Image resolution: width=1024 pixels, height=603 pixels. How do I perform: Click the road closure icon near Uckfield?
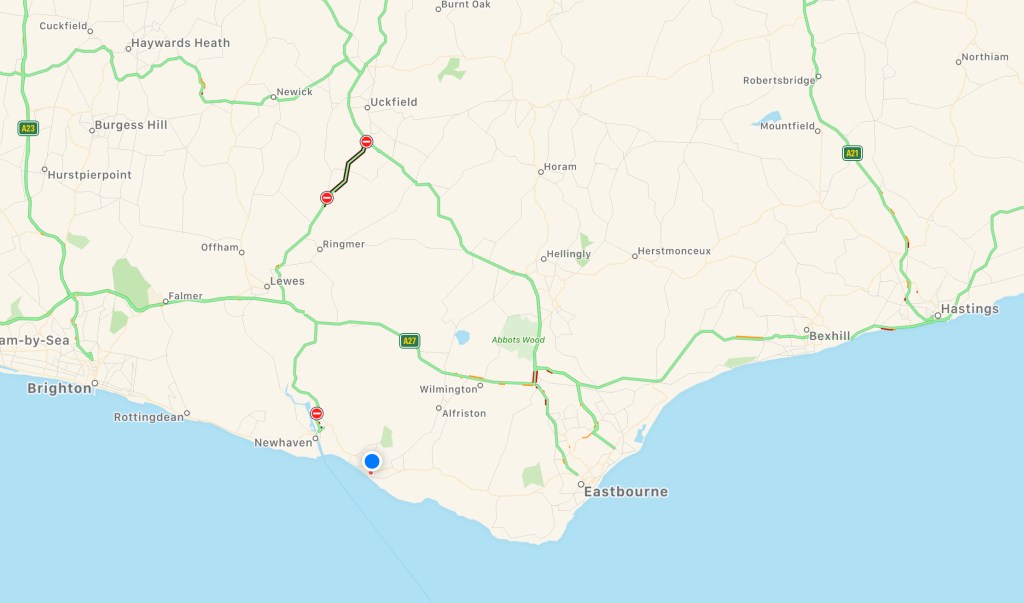tap(366, 142)
